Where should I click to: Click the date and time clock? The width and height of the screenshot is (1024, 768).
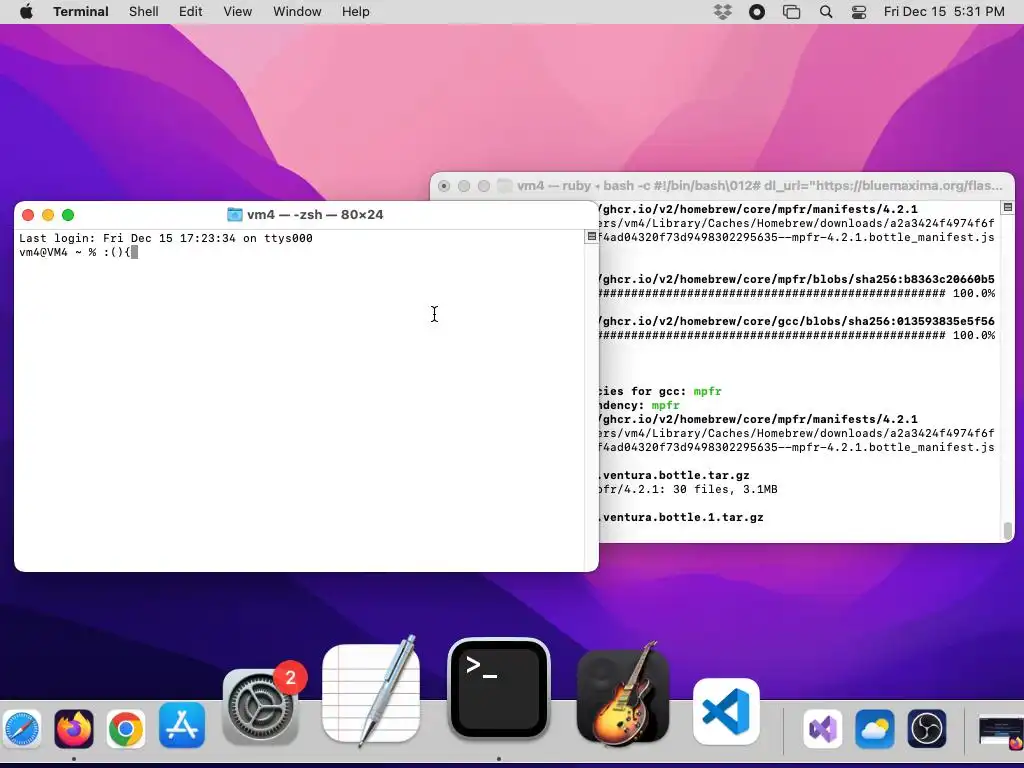click(x=944, y=12)
